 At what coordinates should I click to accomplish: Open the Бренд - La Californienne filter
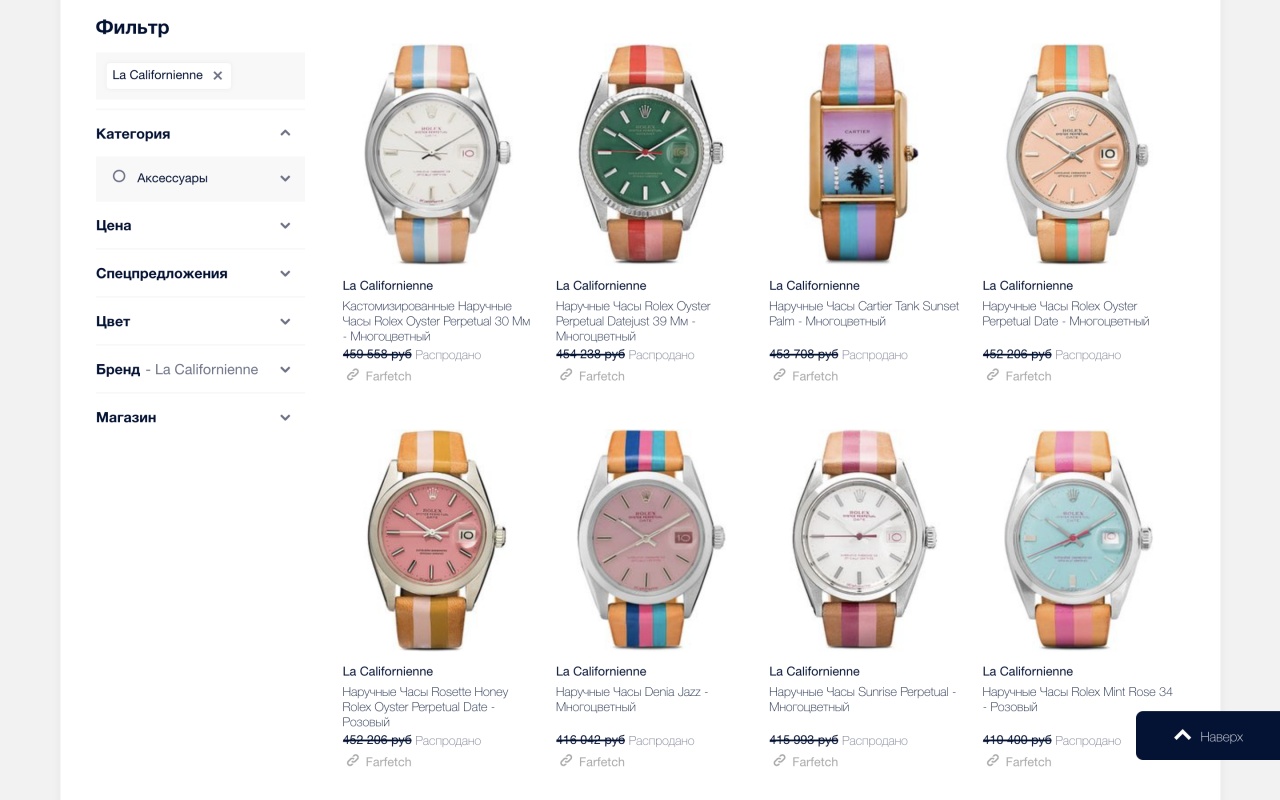pos(200,369)
